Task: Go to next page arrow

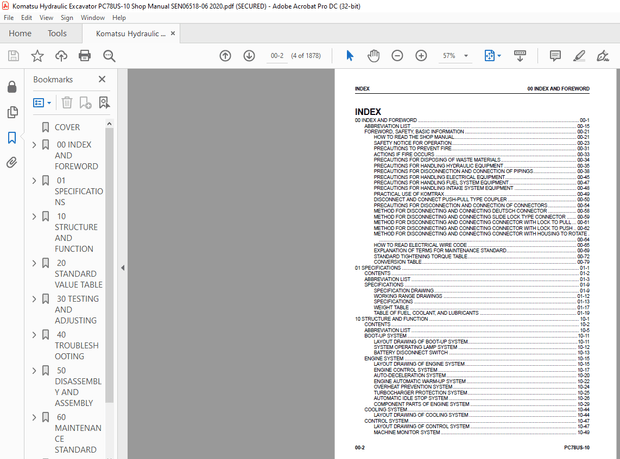Action: coord(249,56)
